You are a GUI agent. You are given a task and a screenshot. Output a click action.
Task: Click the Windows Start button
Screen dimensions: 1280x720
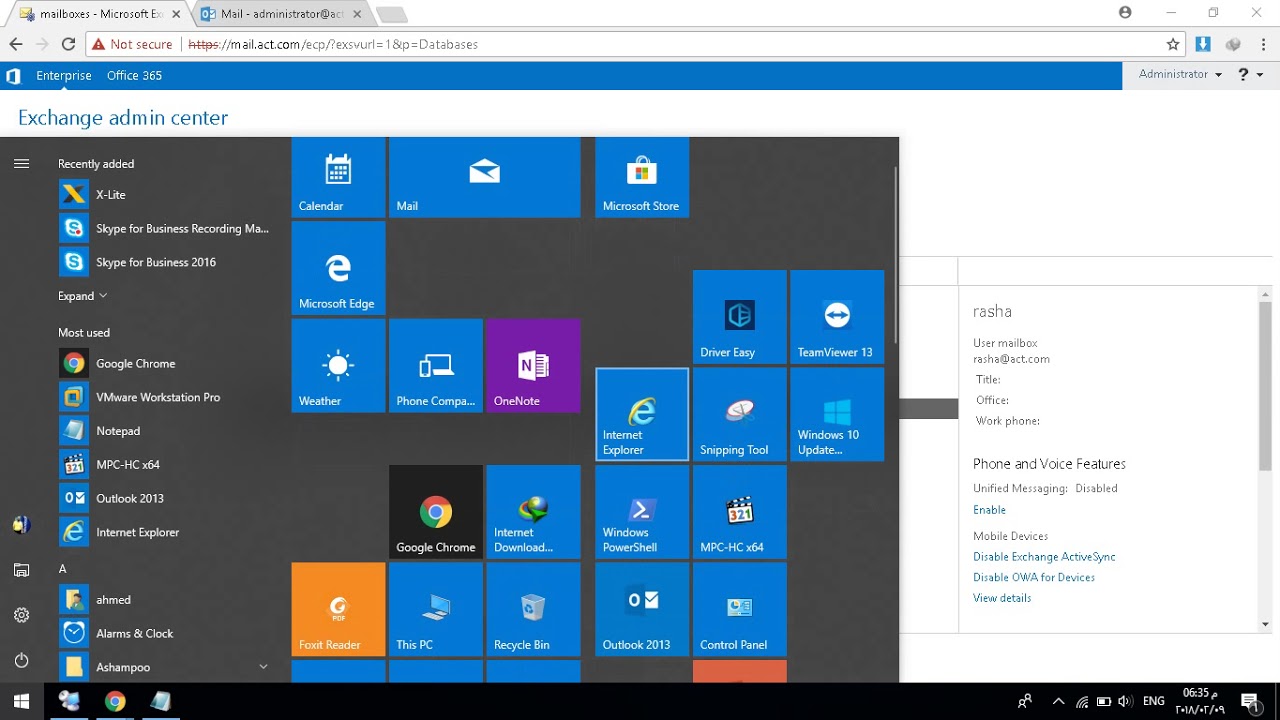click(22, 701)
